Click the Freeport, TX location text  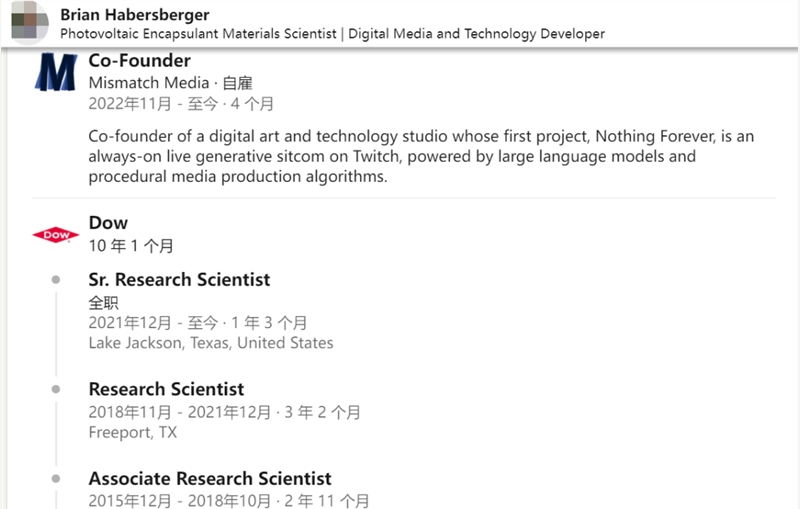(x=132, y=433)
